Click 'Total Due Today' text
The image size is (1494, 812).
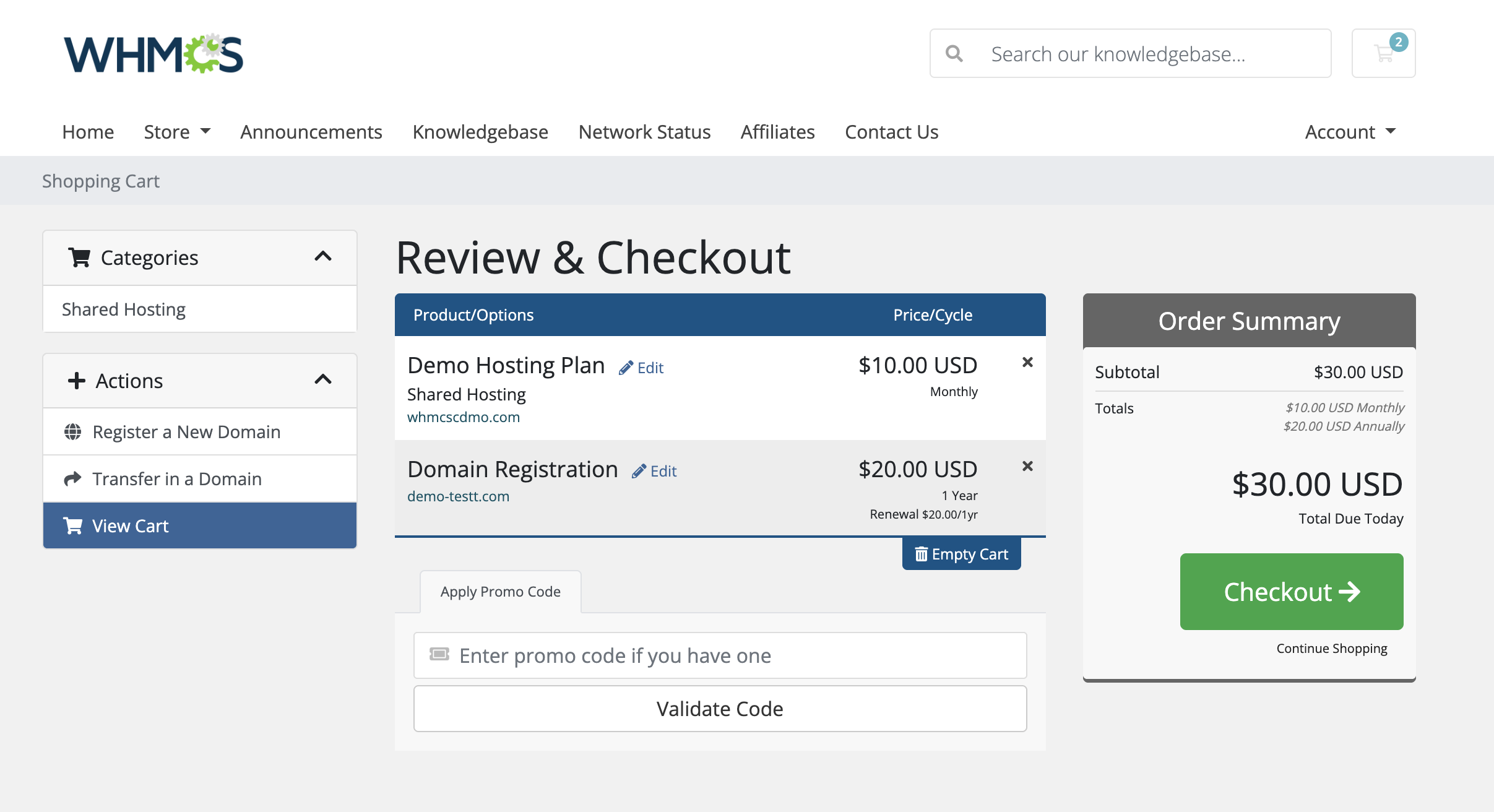(1350, 519)
